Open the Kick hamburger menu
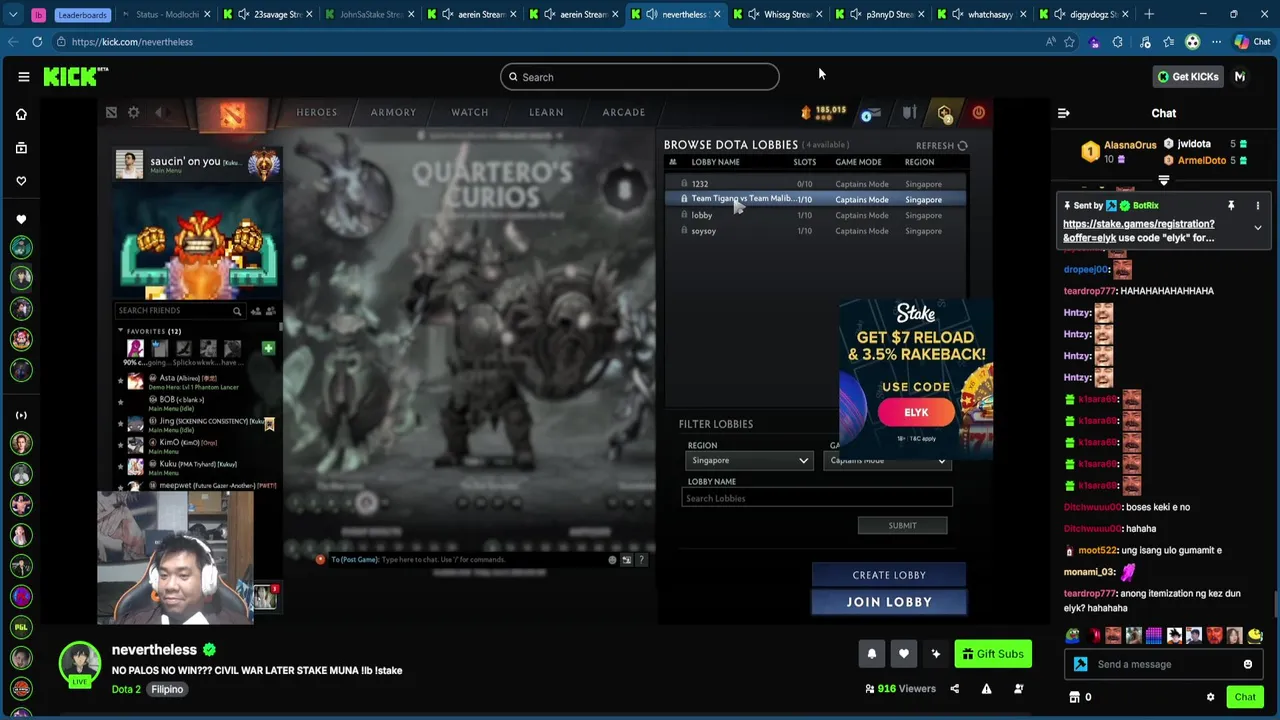This screenshot has height=720, width=1280. tap(24, 77)
